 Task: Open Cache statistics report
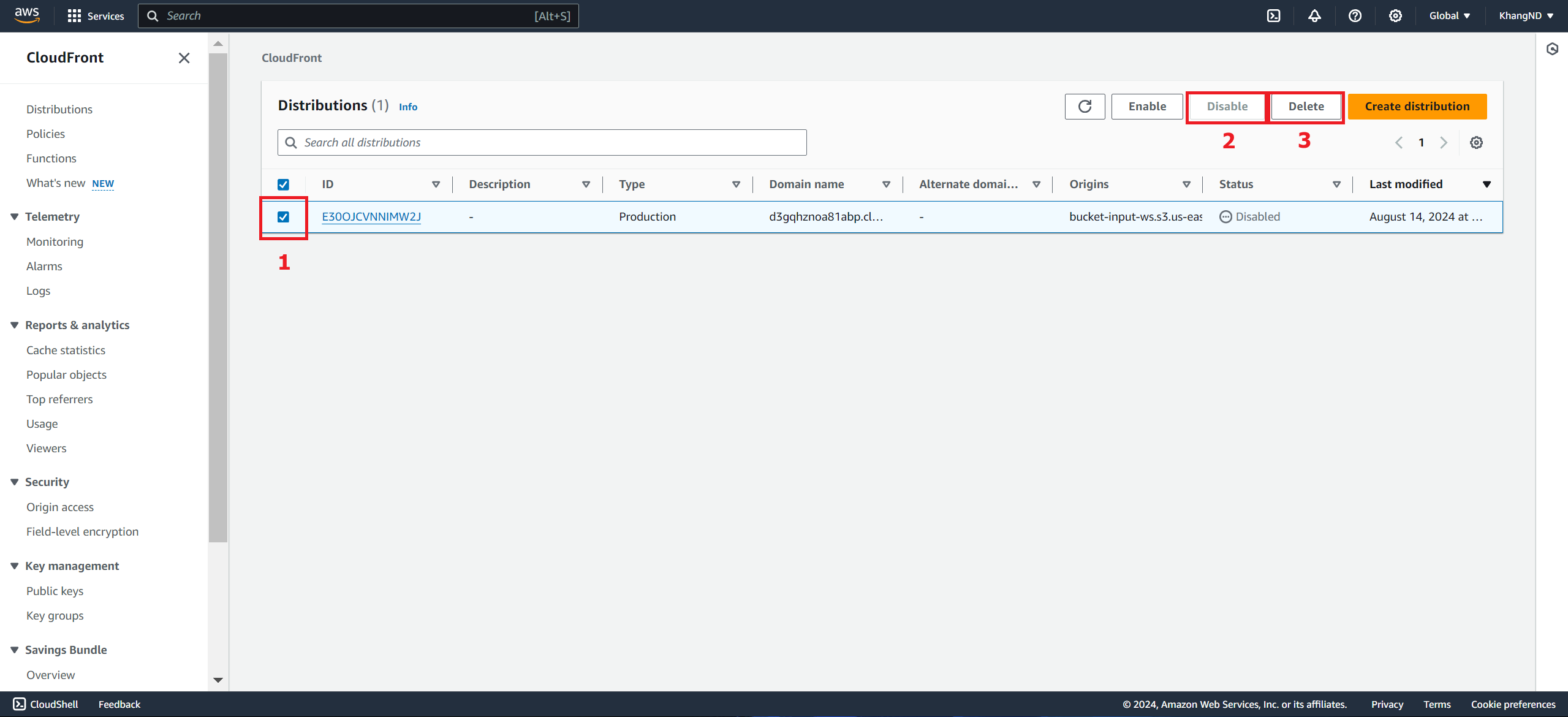coord(66,351)
